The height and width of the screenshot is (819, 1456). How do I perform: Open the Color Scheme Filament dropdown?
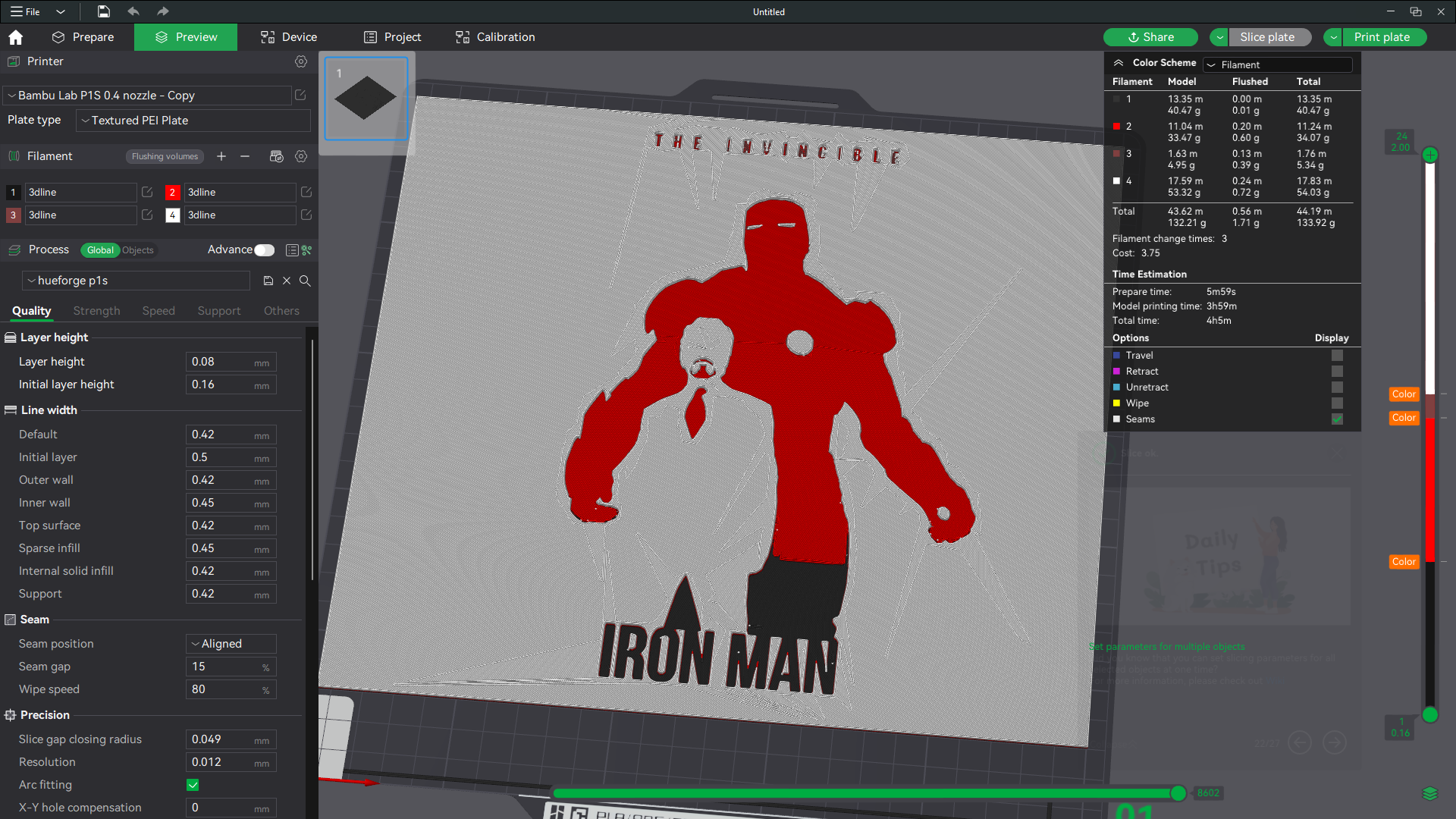[x=1278, y=64]
